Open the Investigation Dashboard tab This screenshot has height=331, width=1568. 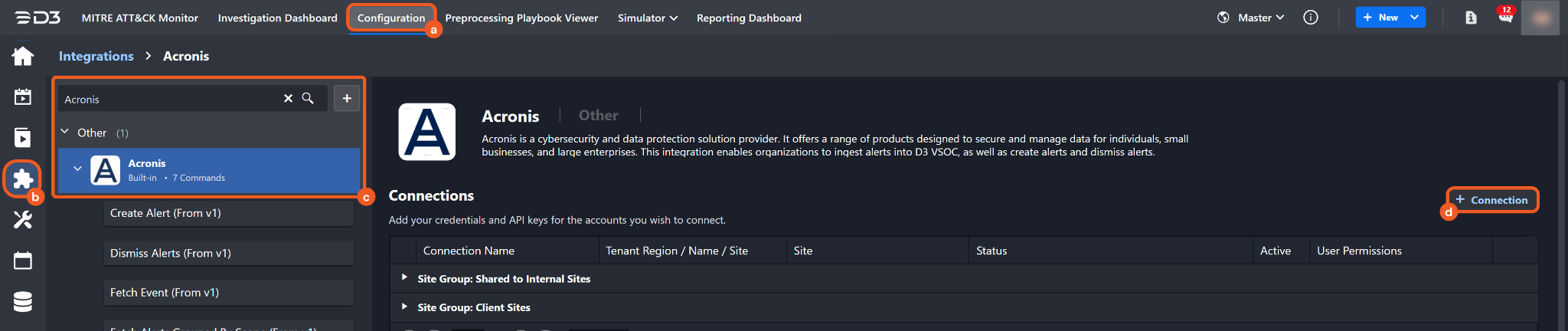coord(277,18)
